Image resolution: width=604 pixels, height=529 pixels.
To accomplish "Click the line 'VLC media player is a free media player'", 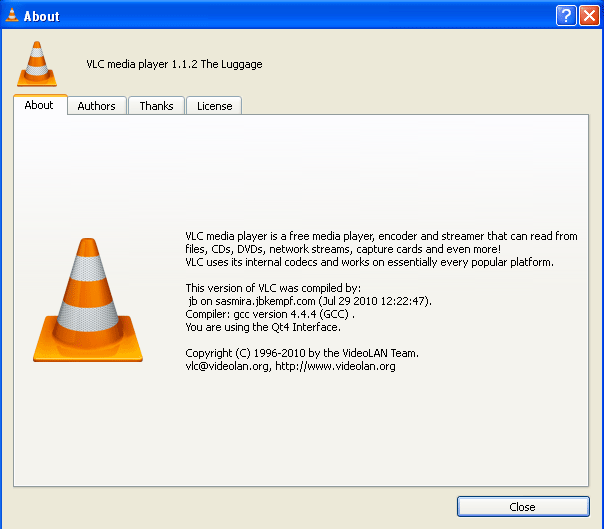I will (x=381, y=236).
